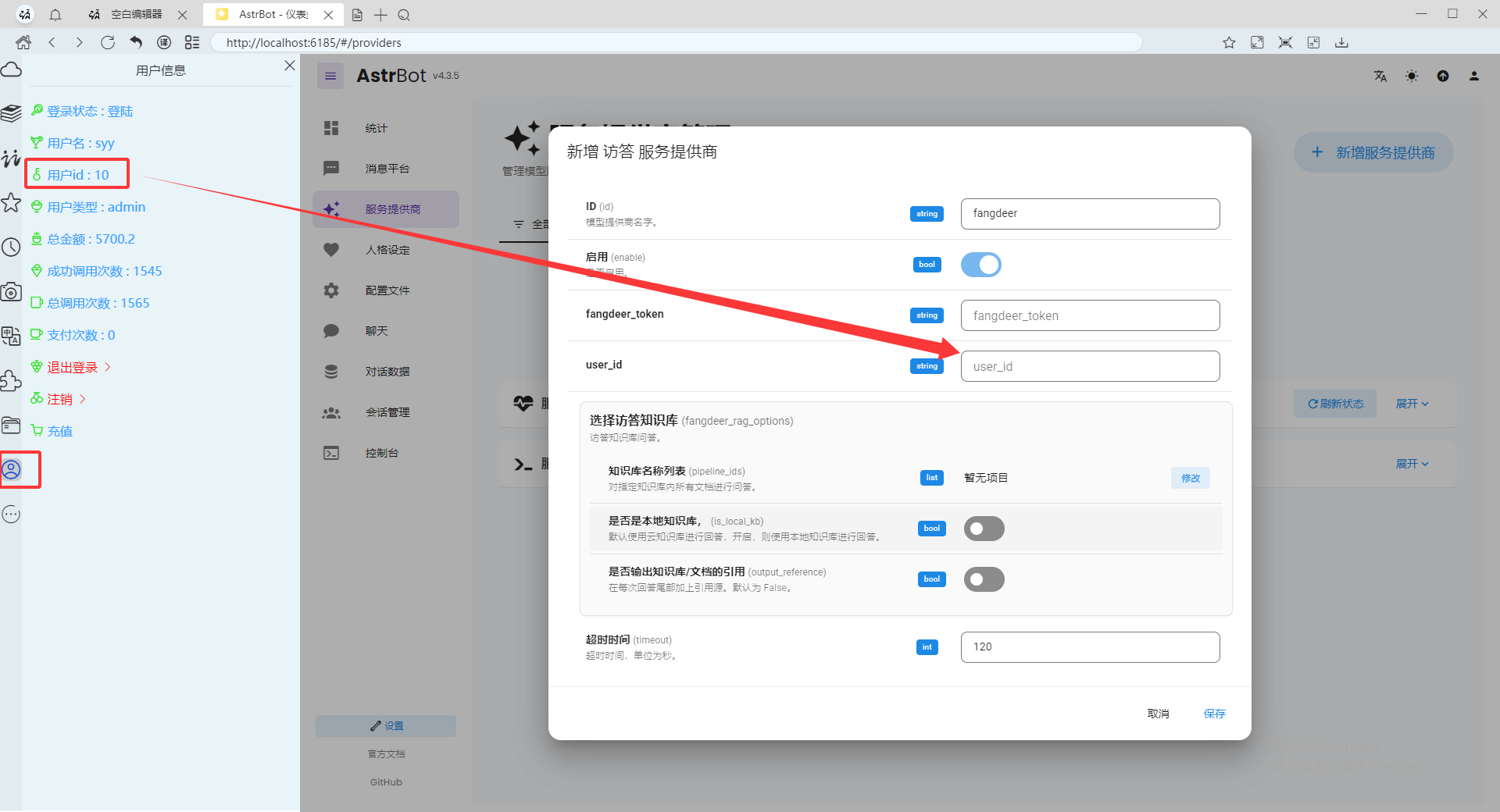Open the 会话管理 session management page

(x=388, y=411)
